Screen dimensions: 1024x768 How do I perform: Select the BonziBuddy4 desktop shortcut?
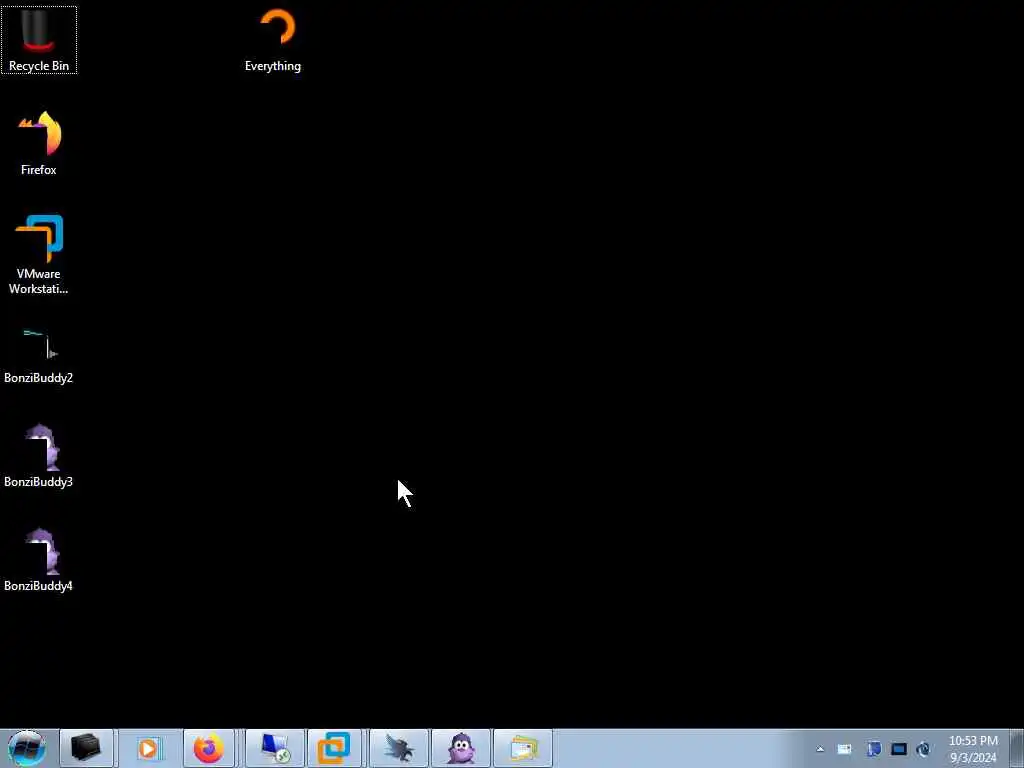39,560
